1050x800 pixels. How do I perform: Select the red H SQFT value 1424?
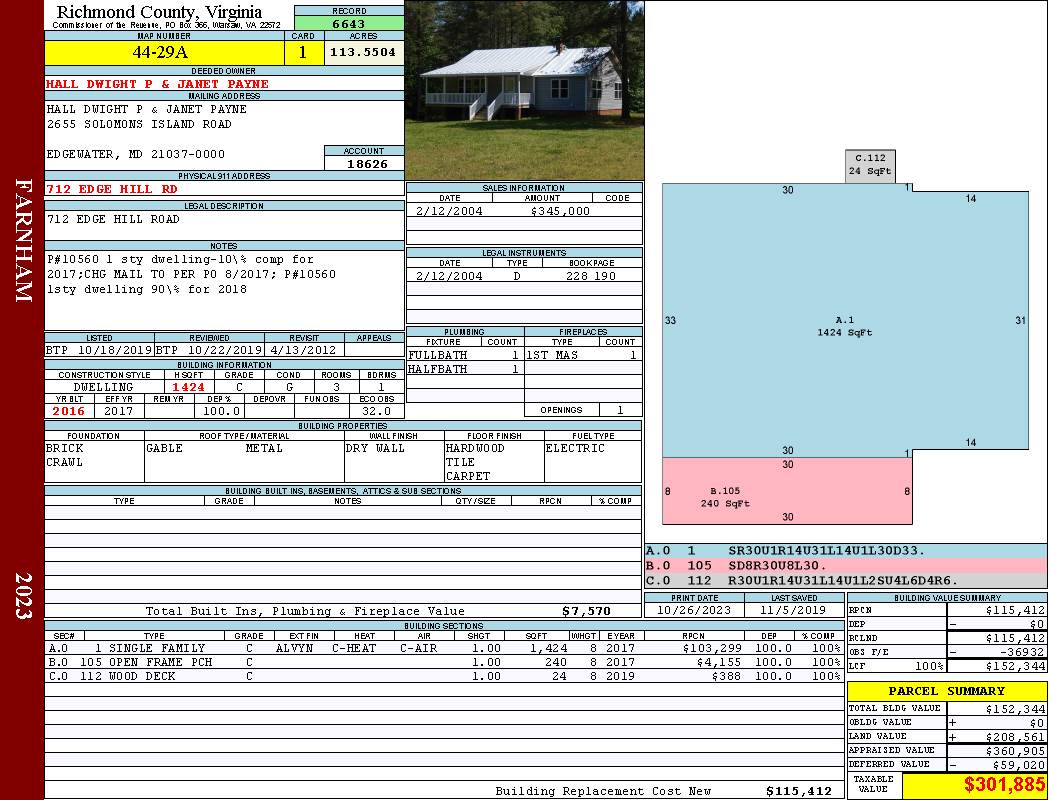[x=188, y=387]
